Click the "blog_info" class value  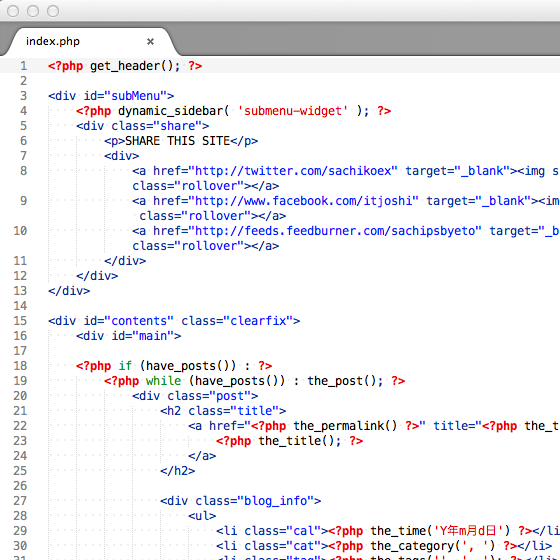point(275,501)
